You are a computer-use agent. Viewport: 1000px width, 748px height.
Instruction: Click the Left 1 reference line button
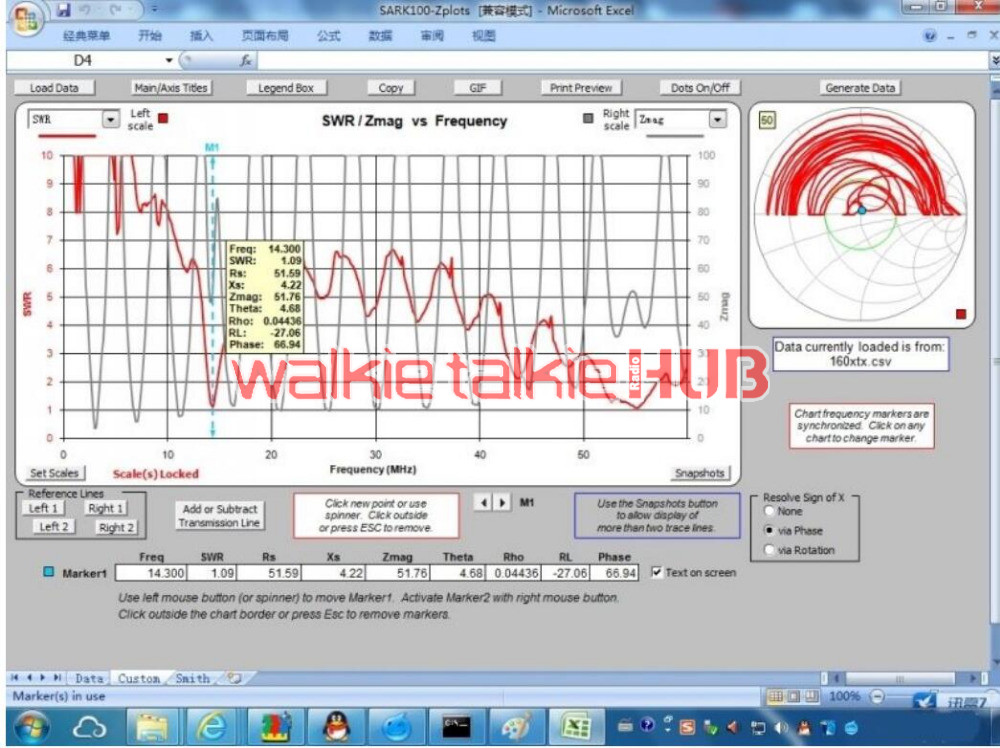pos(43,508)
